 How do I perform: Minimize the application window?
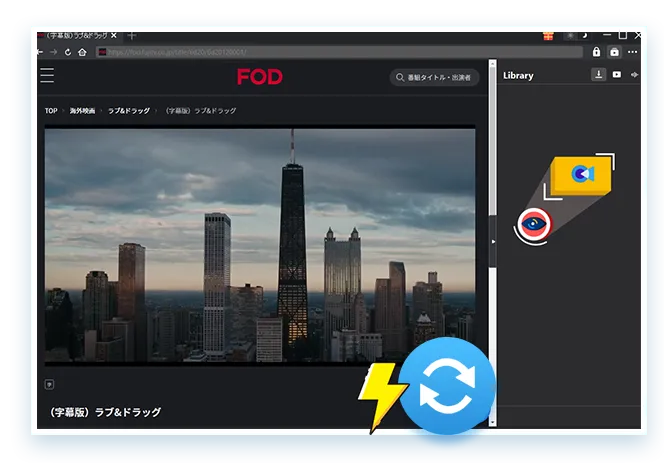click(607, 36)
